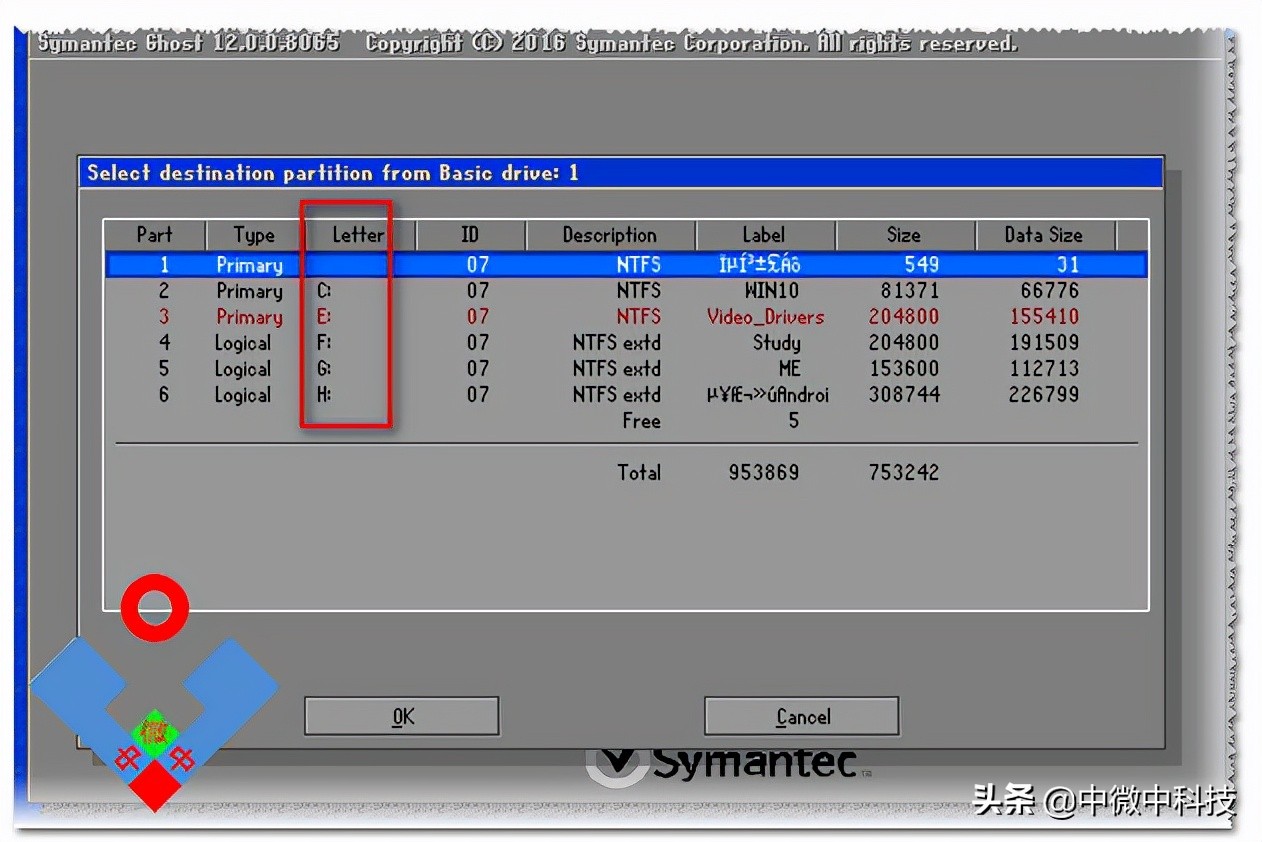
Task: Click the red circle icon
Action: pos(155,607)
